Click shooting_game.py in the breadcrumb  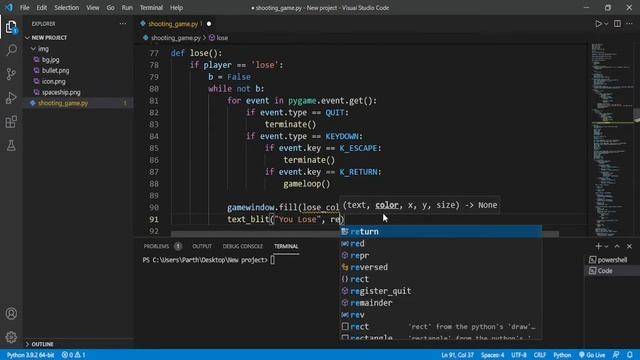click(x=176, y=38)
